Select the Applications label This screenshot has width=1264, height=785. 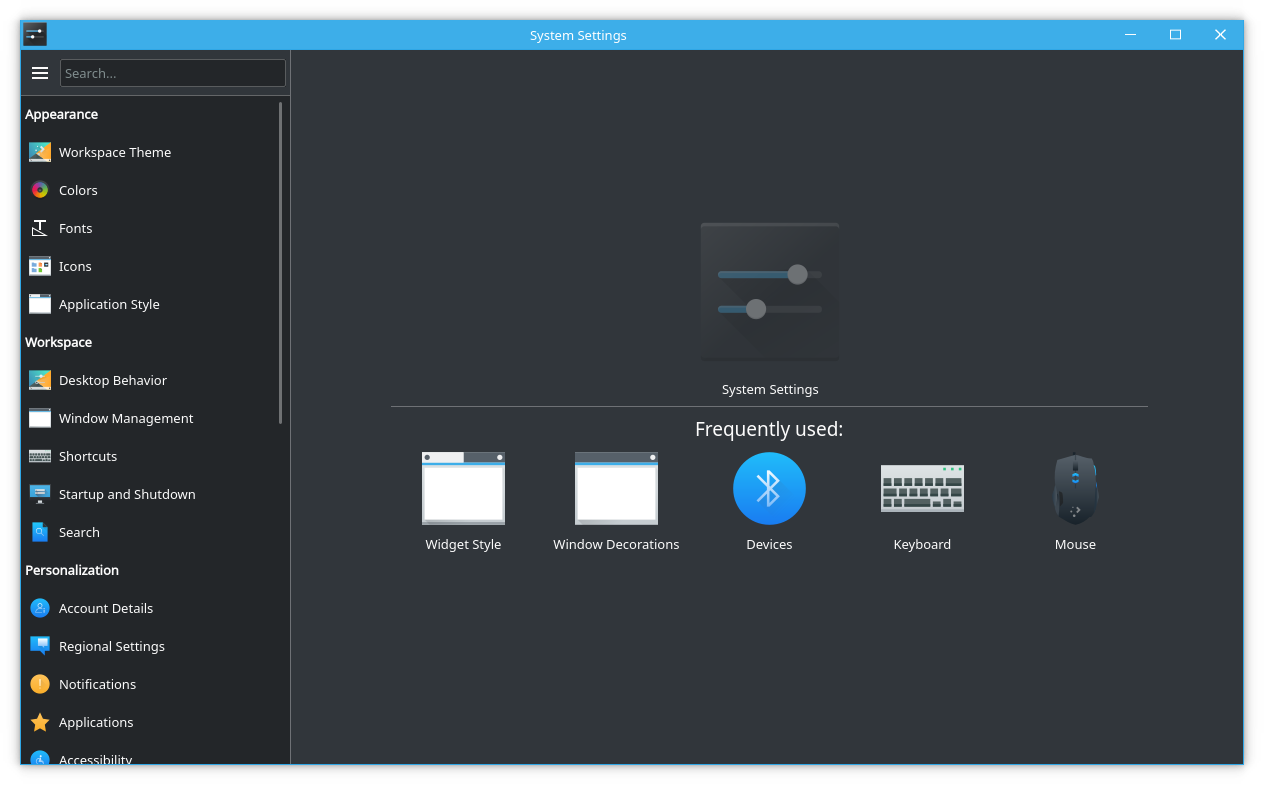coord(96,722)
